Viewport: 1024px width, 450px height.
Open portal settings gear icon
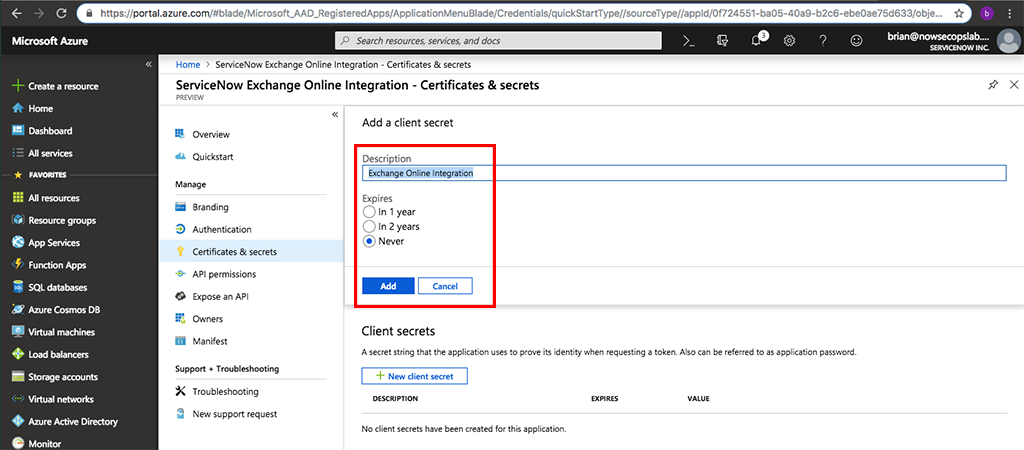pos(789,40)
